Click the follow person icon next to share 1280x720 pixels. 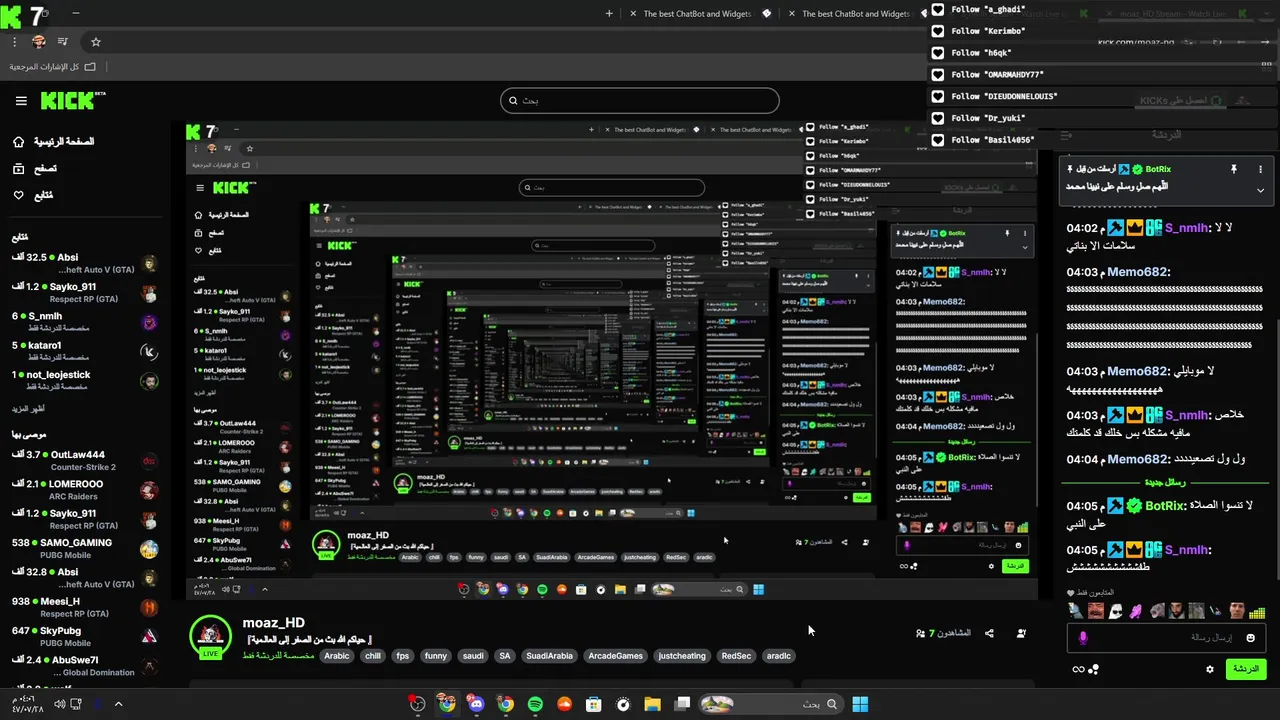pos(1021,633)
